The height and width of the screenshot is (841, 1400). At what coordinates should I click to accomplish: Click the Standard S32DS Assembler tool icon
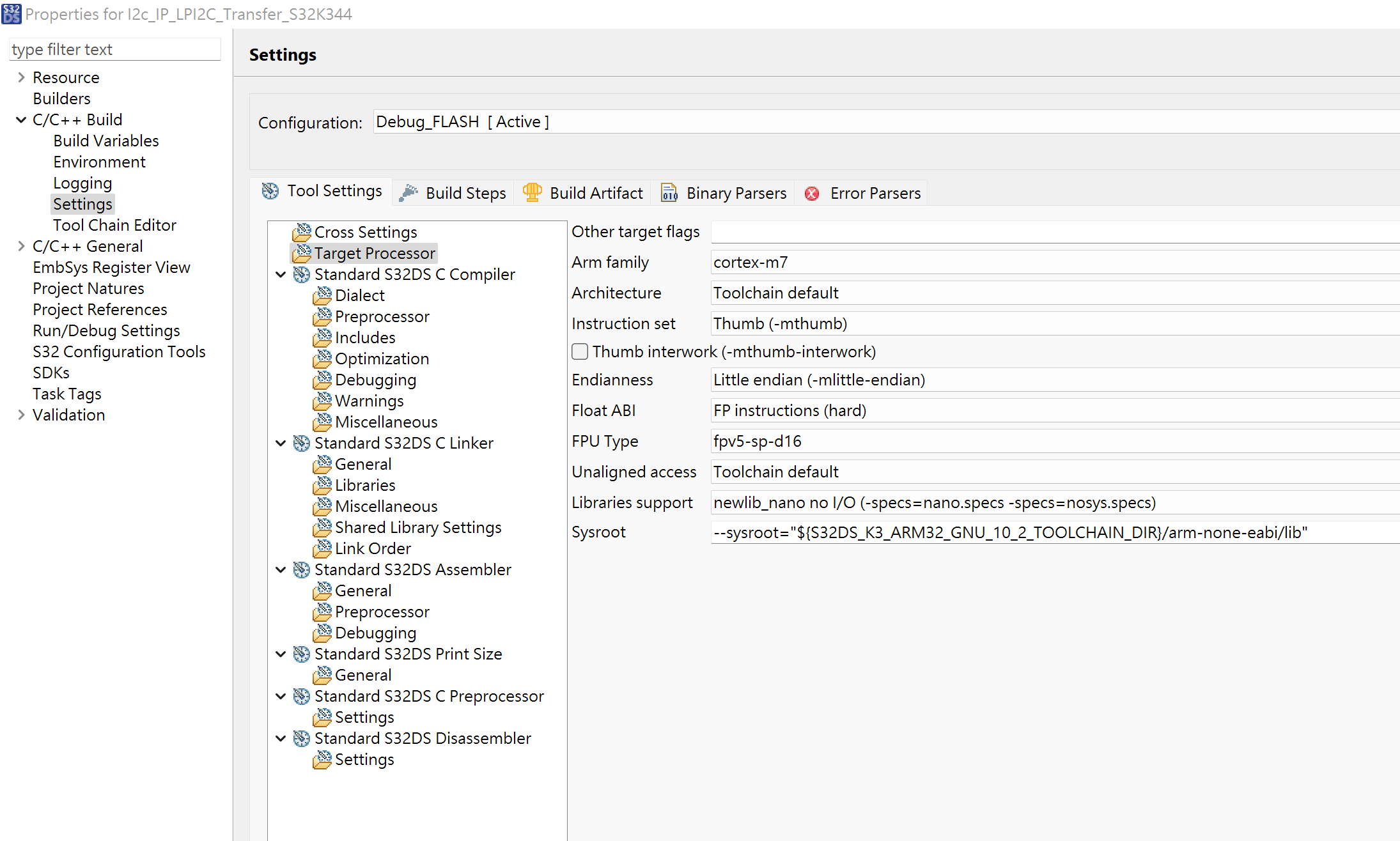(300, 569)
